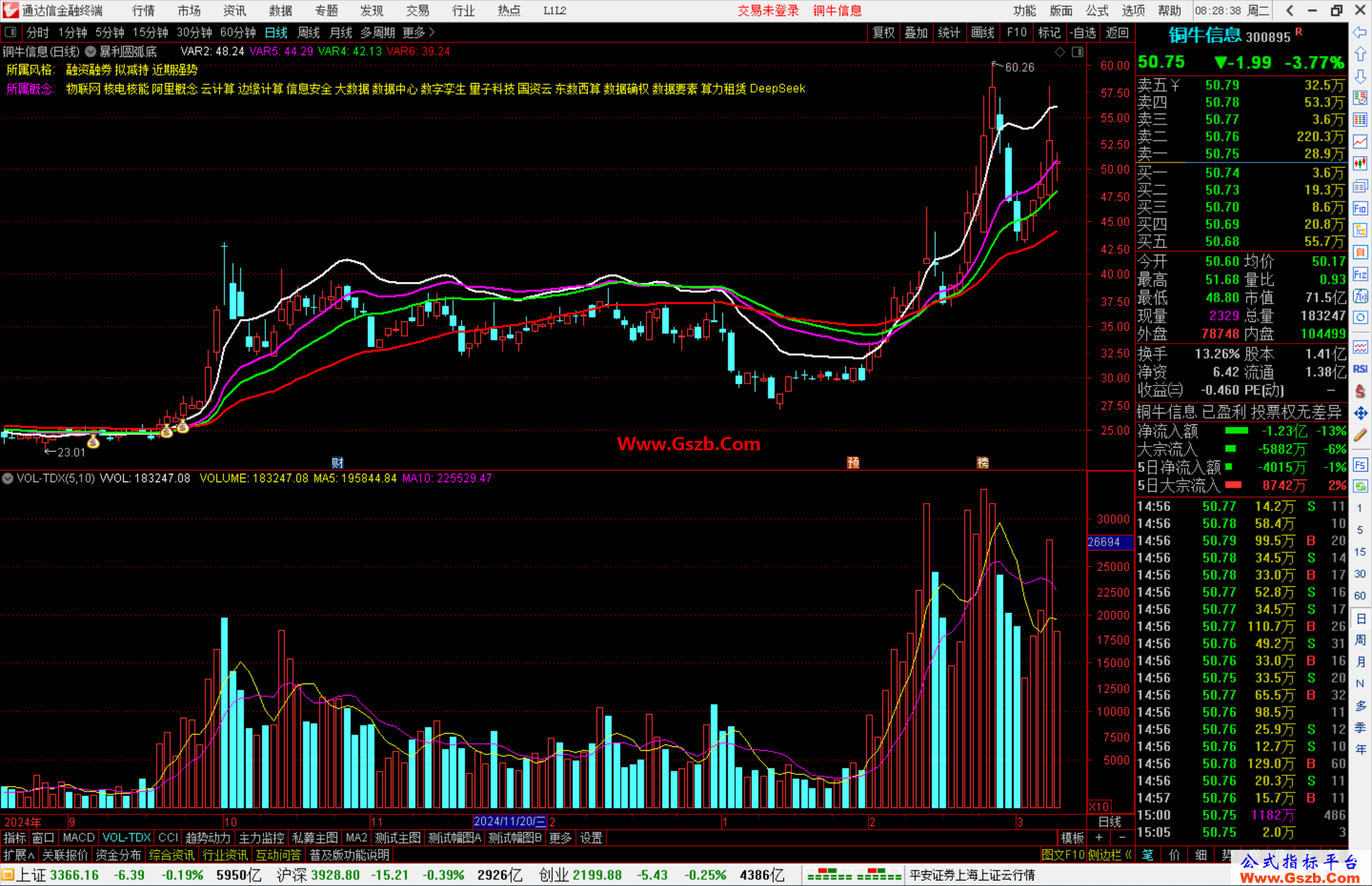Image resolution: width=1372 pixels, height=886 pixels.
Task: Click the back arrow in the title bar
Action: click(1289, 10)
